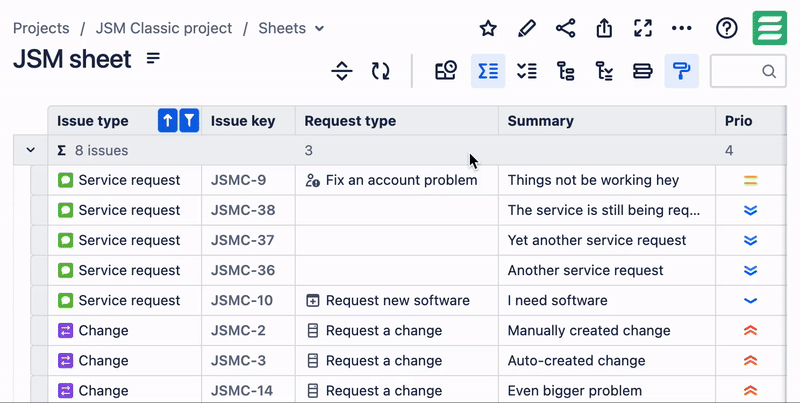
Task: Click 'Request a change' in JSMC-2 row
Action: coord(384,331)
